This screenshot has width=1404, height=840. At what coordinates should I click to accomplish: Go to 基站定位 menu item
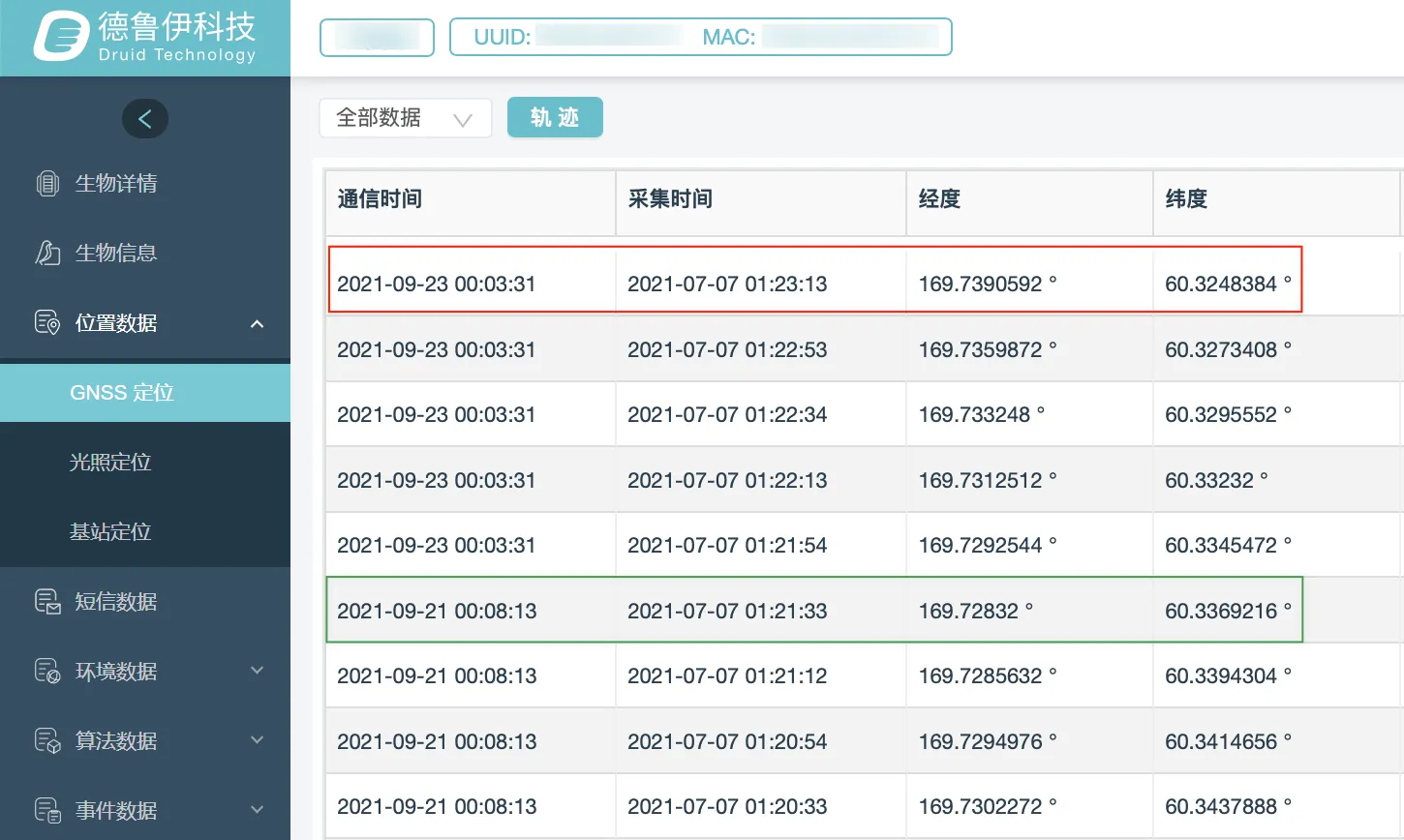(x=110, y=531)
